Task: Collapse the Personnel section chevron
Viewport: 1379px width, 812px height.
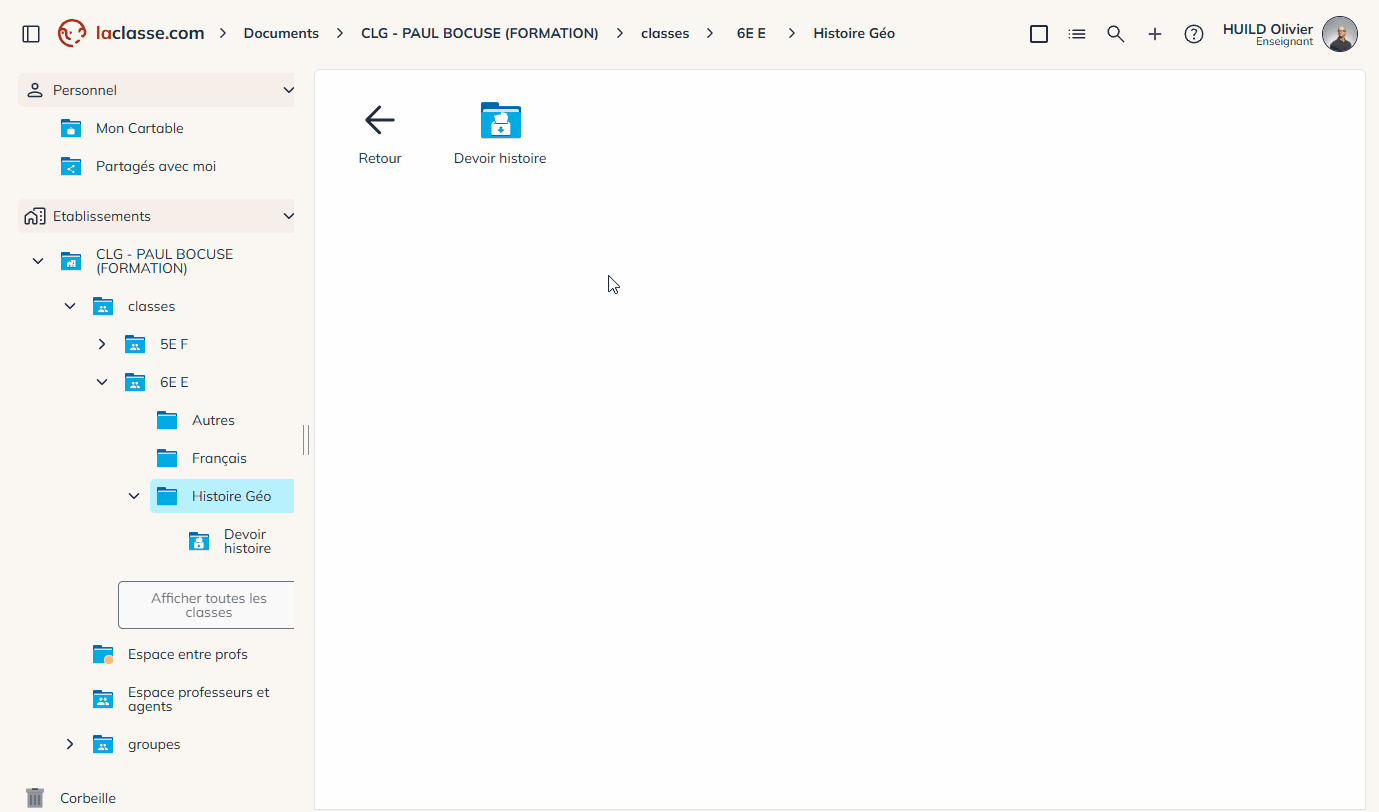Action: [289, 90]
